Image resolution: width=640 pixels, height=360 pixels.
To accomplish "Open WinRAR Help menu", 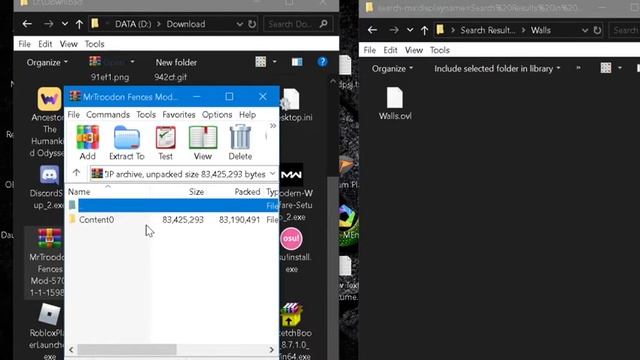I will pyautogui.click(x=247, y=115).
